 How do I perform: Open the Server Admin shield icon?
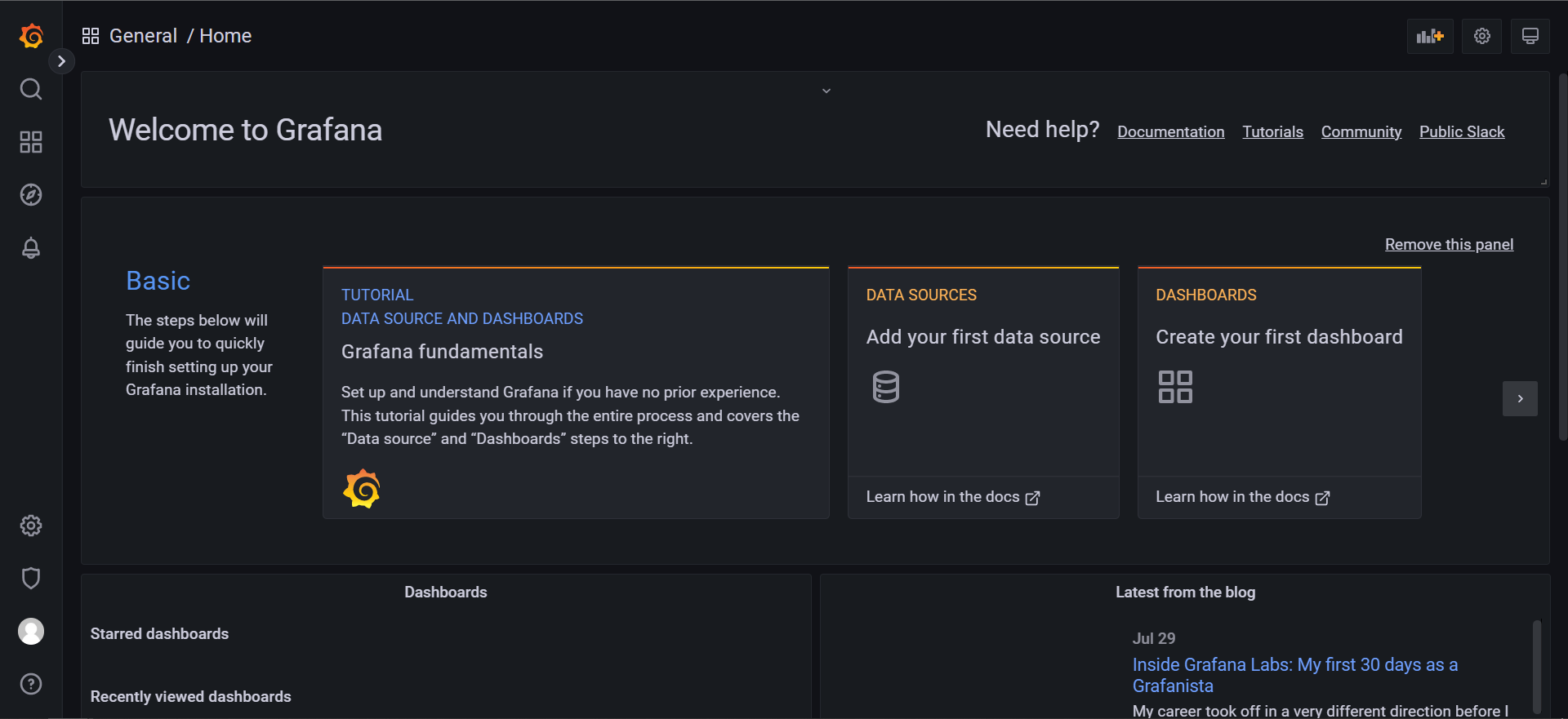pos(31,579)
